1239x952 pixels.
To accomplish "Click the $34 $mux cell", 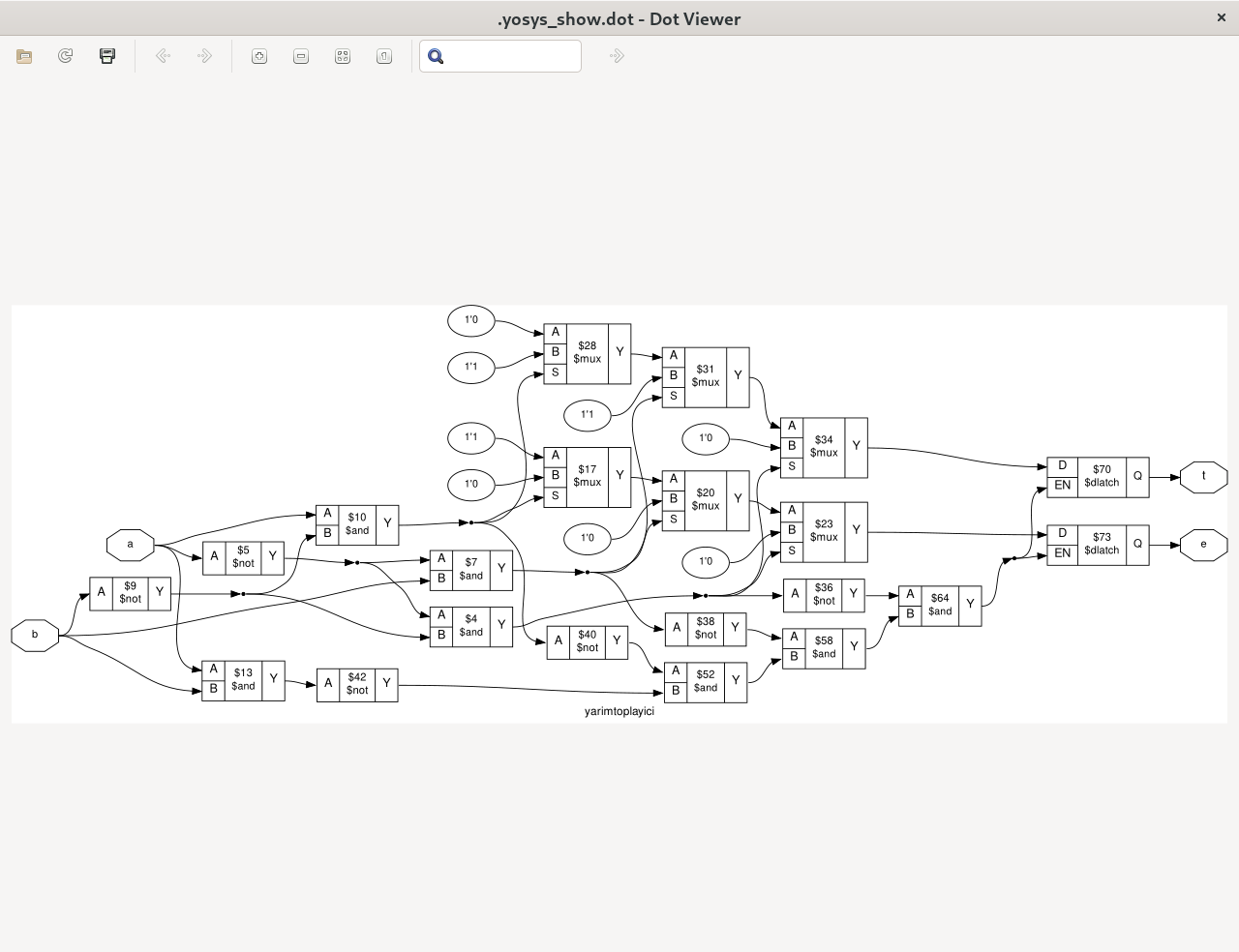I will (x=824, y=447).
